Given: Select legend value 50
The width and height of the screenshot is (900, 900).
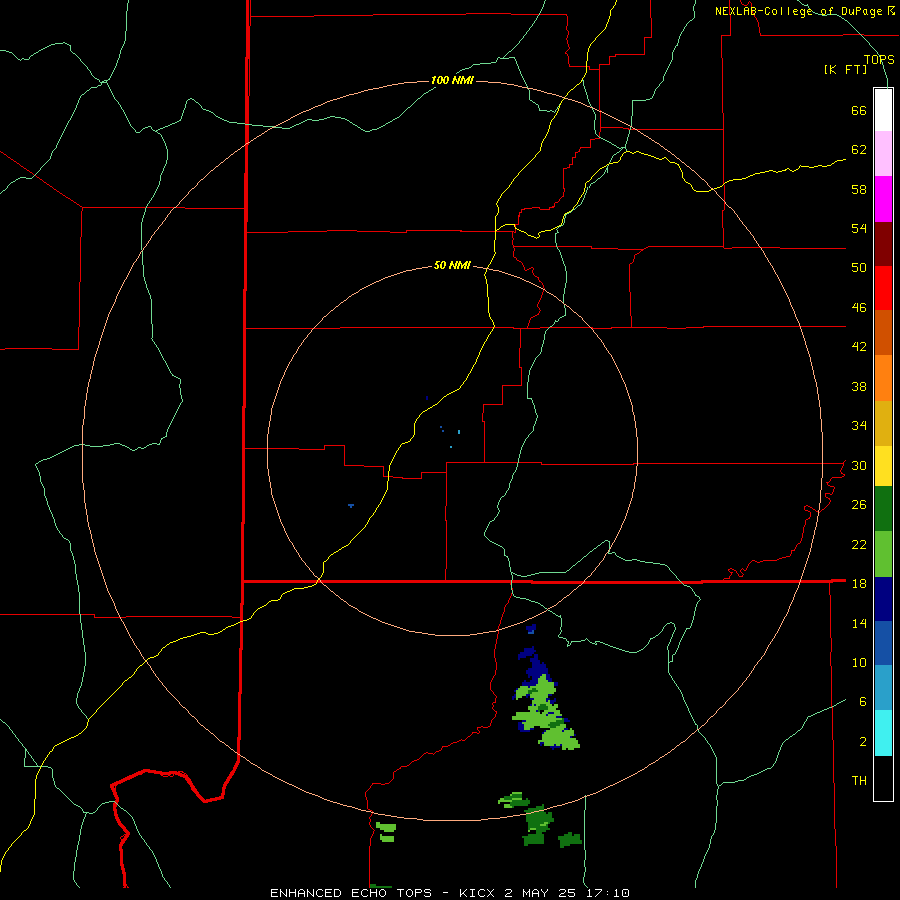Looking at the screenshot, I should 859,267.
